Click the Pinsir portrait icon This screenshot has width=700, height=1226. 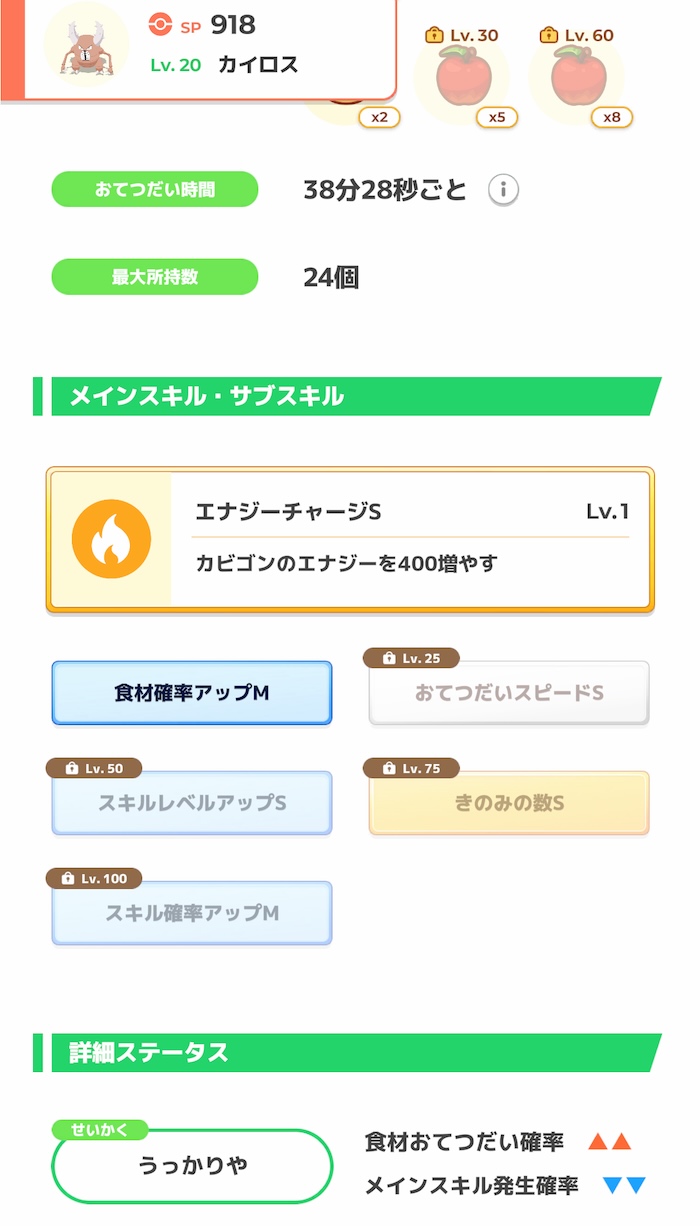85,45
